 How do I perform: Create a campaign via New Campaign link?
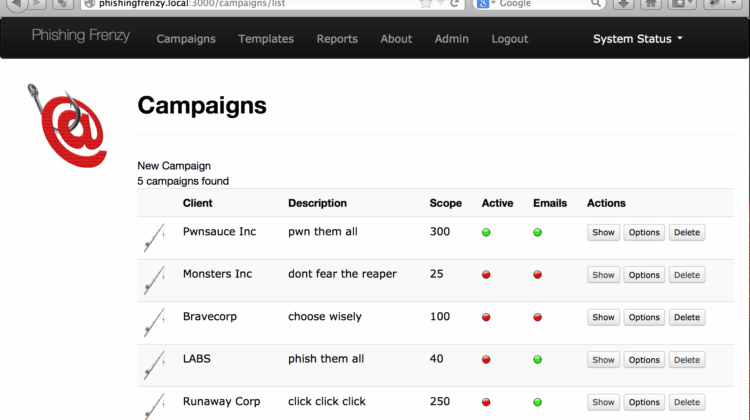click(x=174, y=166)
